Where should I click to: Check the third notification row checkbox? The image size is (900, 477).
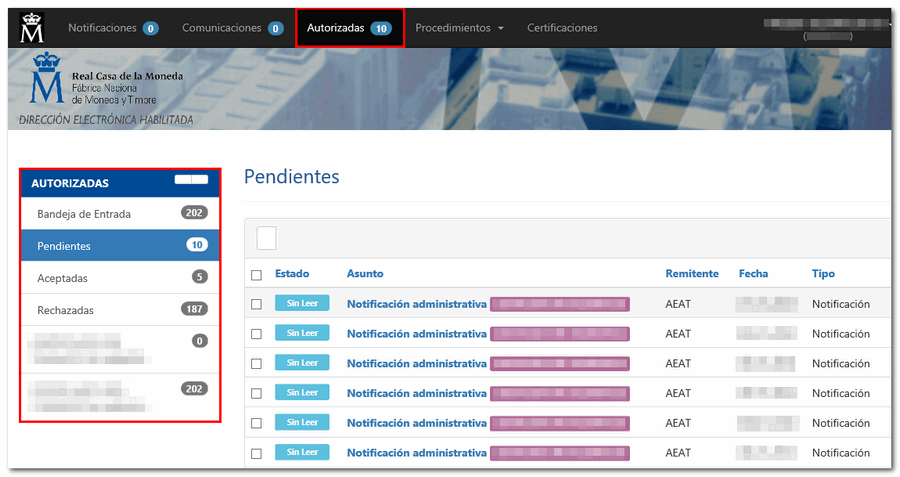pos(257,363)
